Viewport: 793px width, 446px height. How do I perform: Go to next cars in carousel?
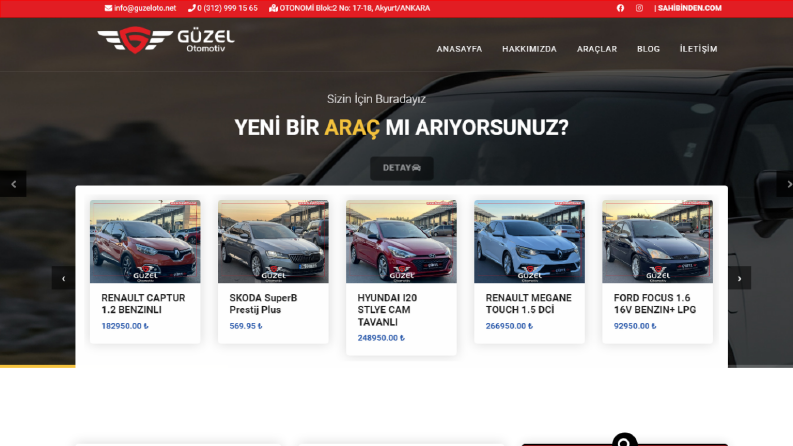coord(739,278)
